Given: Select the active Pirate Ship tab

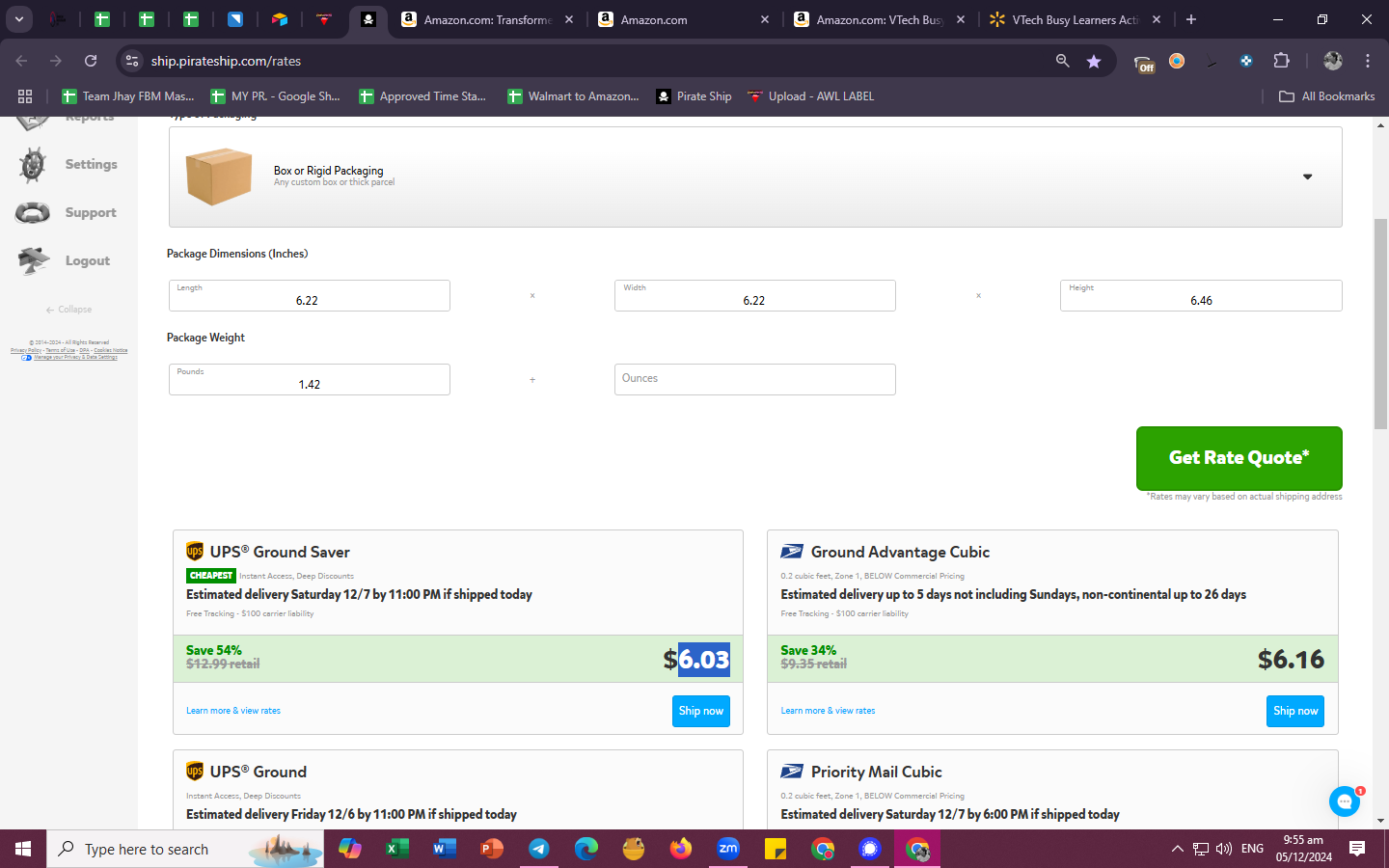Looking at the screenshot, I should 368,19.
